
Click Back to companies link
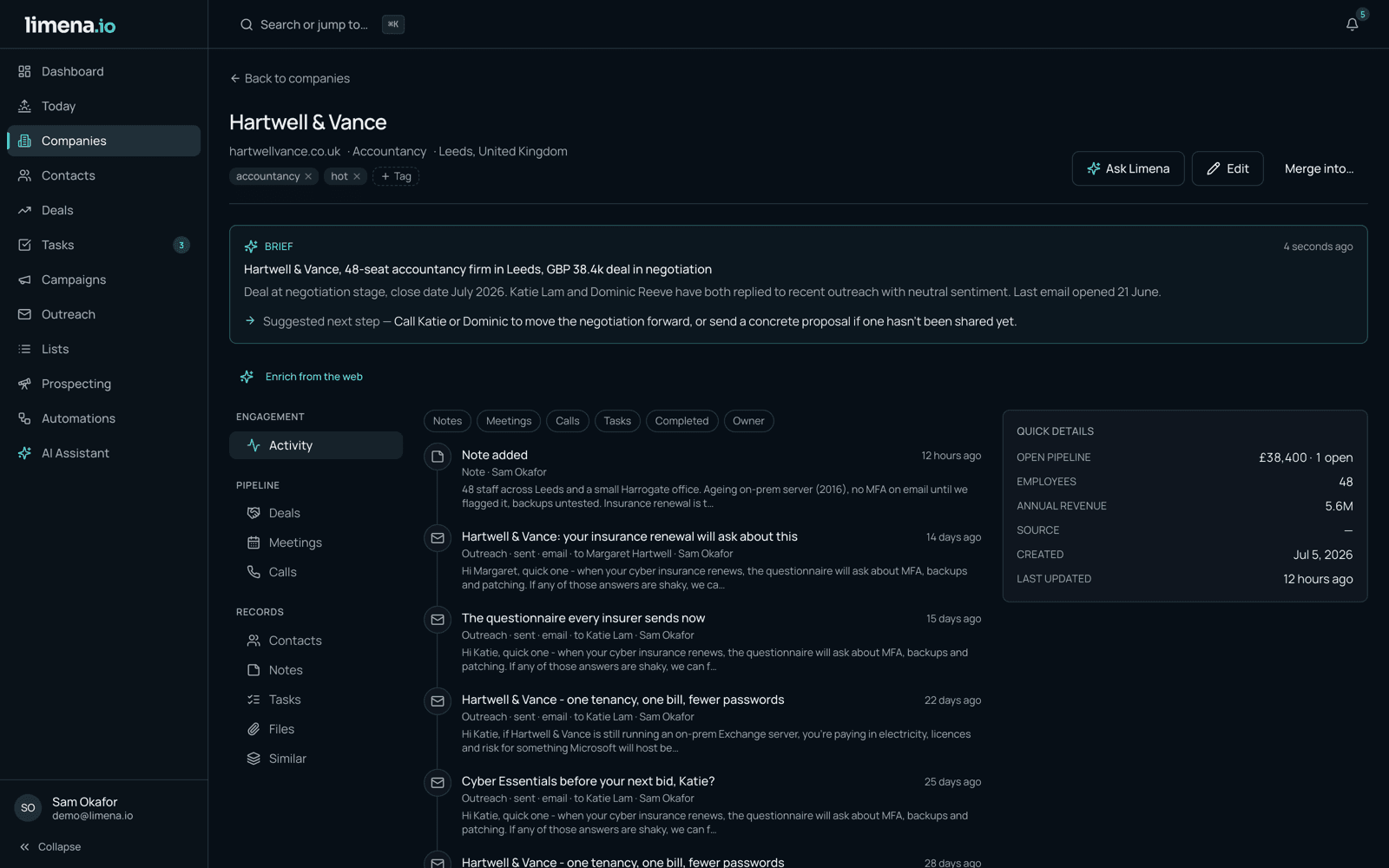[289, 78]
